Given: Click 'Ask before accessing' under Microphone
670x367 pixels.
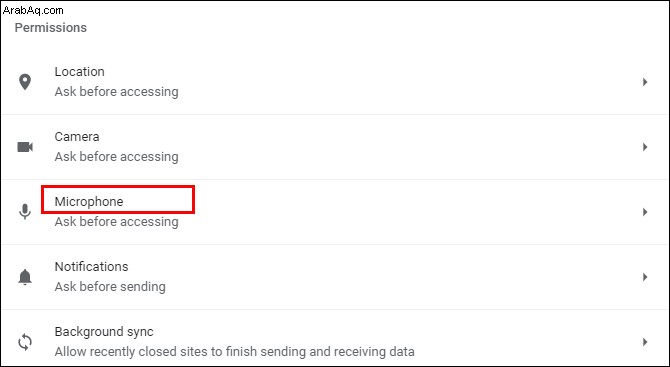Looking at the screenshot, I should pyautogui.click(x=116, y=222).
